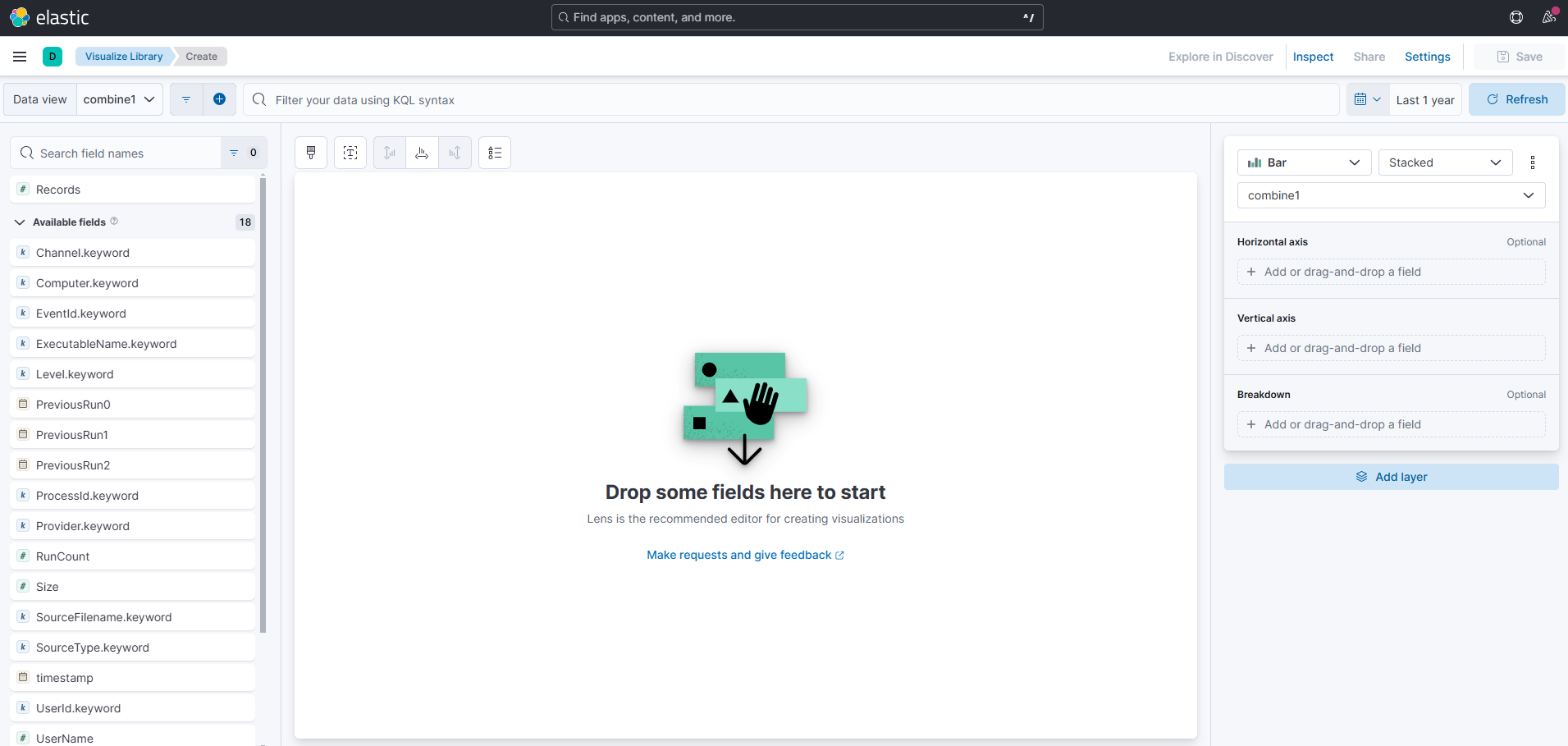1568x746 pixels.
Task: Open the legend settings icon
Action: coord(495,153)
